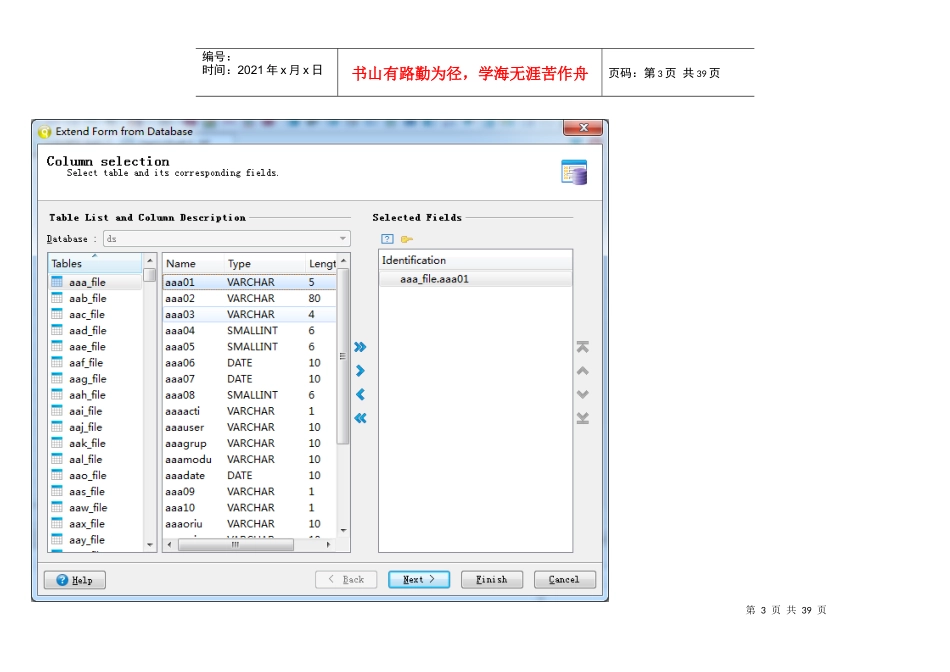Click the aah_file table icon
950x672 pixels.
pyautogui.click(x=57, y=394)
